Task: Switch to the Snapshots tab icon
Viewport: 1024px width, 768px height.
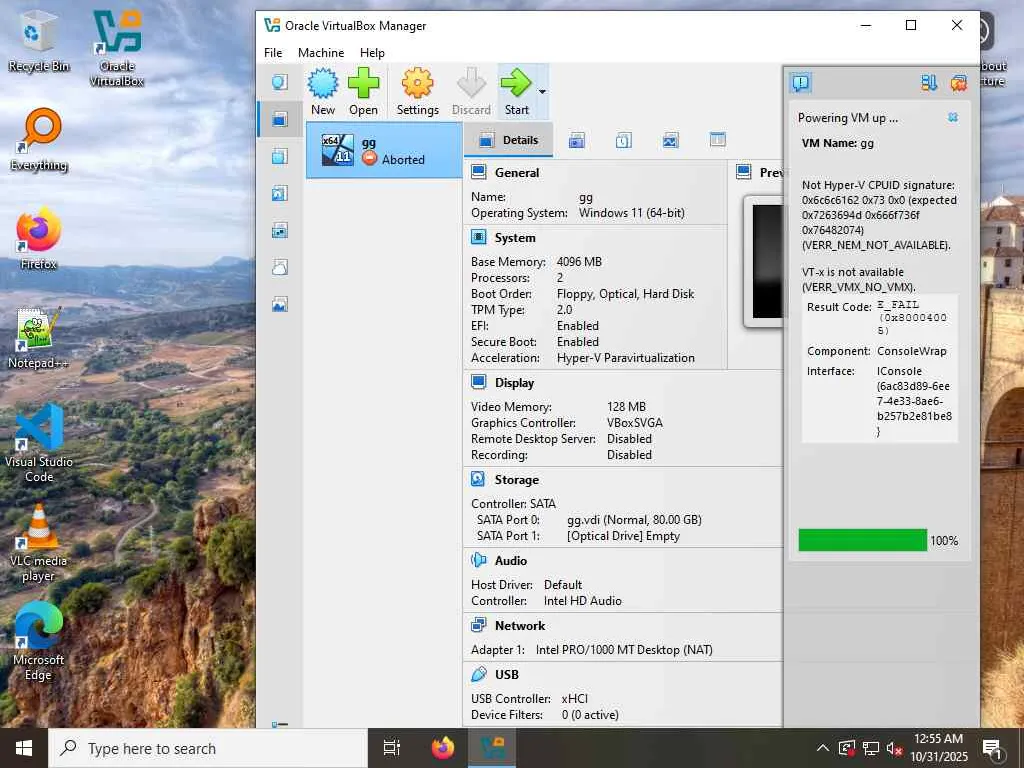Action: (x=577, y=140)
